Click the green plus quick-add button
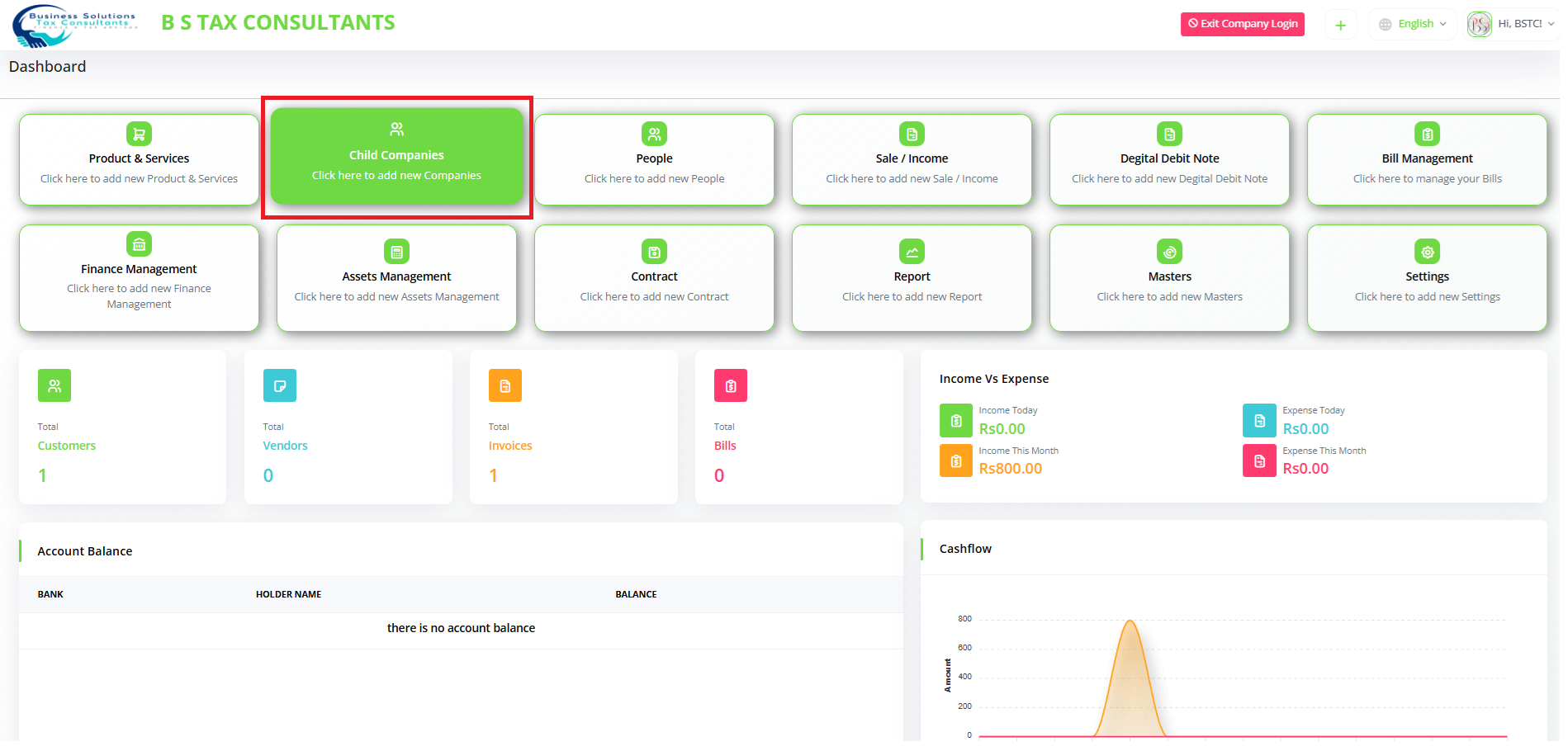 click(x=1340, y=26)
